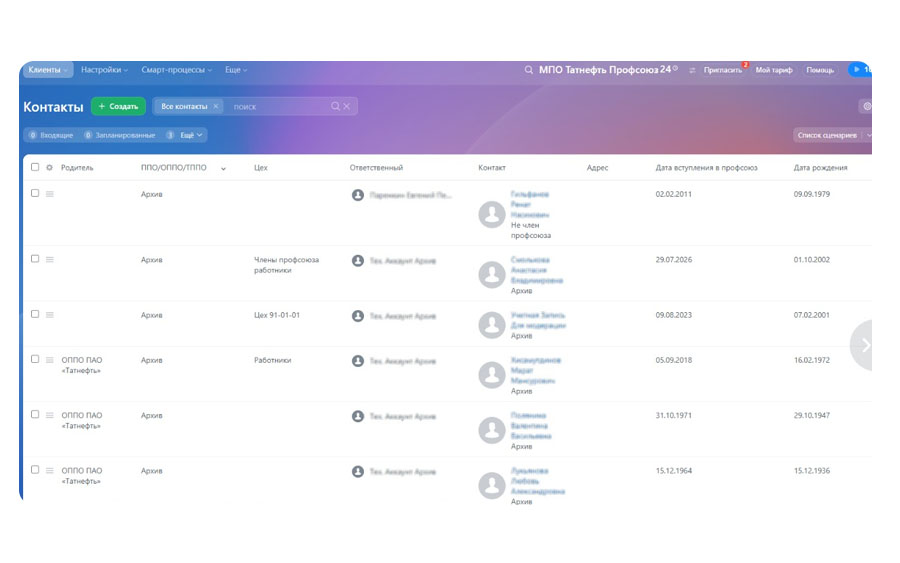Viewport: 900px width, 563px height.
Task: Open Помощь button
Action: (x=820, y=70)
